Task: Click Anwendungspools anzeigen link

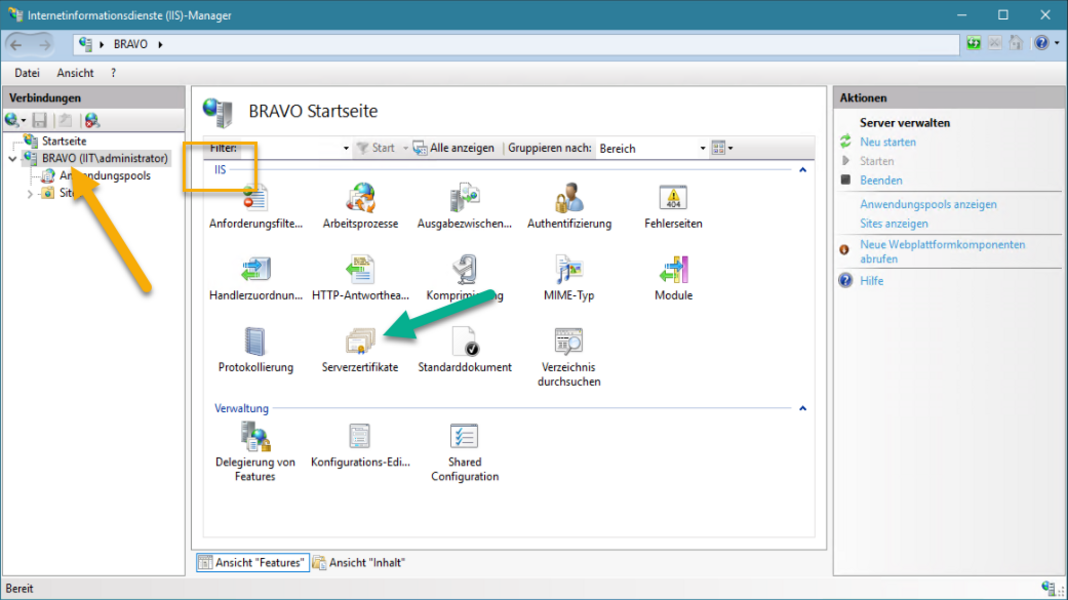Action: (928, 204)
